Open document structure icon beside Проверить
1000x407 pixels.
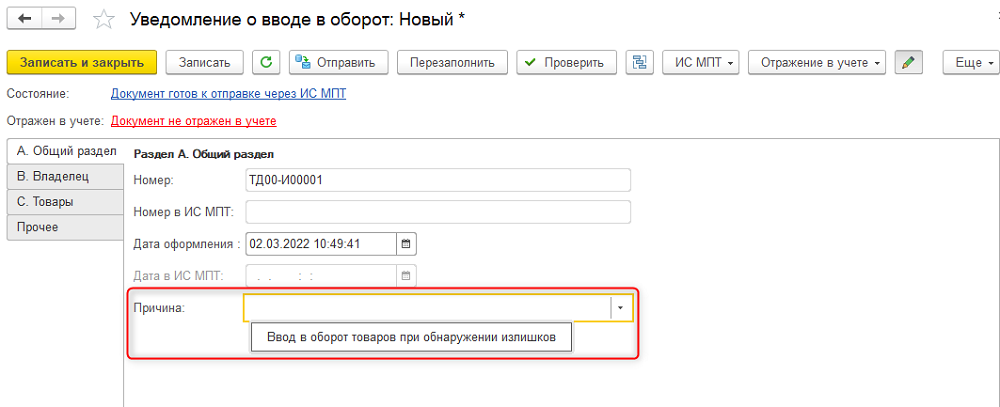(640, 63)
